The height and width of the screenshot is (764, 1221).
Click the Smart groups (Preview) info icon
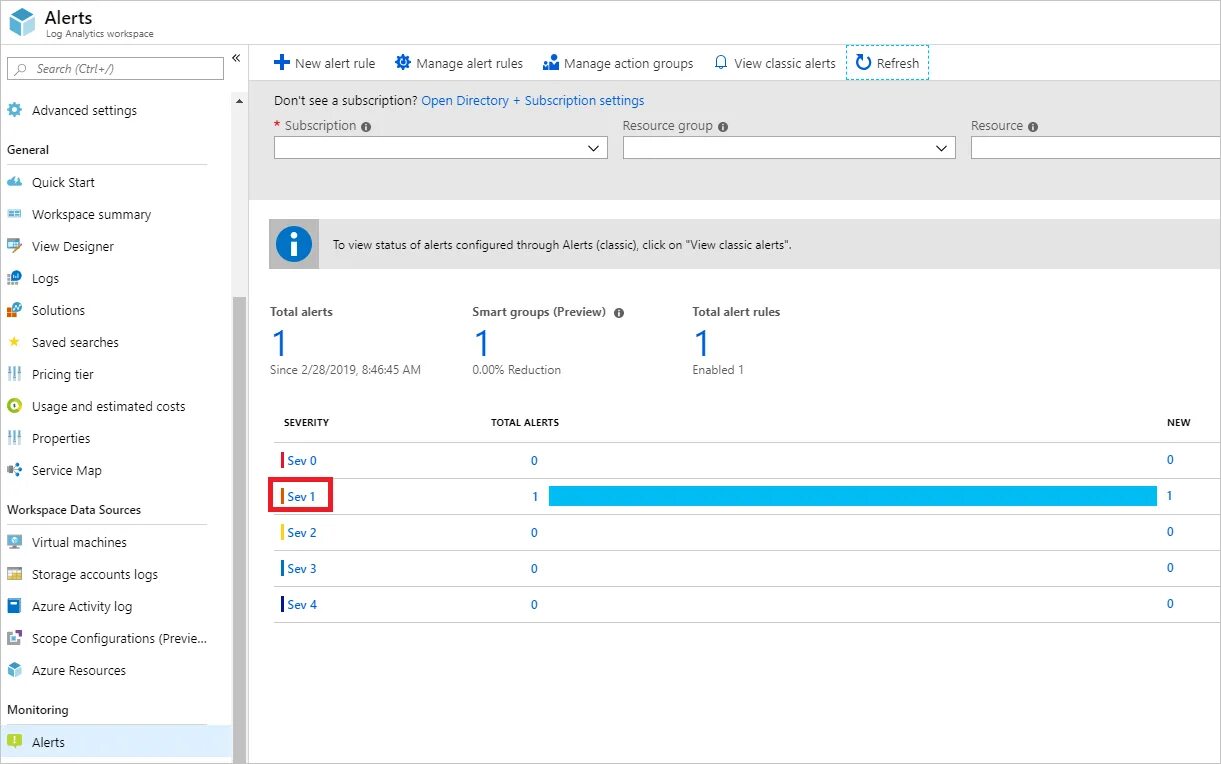(x=619, y=313)
